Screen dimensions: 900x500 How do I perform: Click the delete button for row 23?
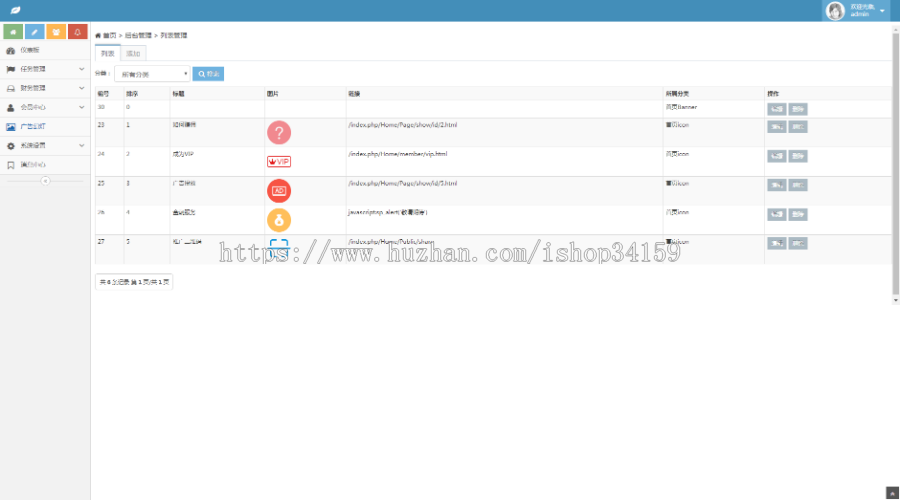coord(798,127)
